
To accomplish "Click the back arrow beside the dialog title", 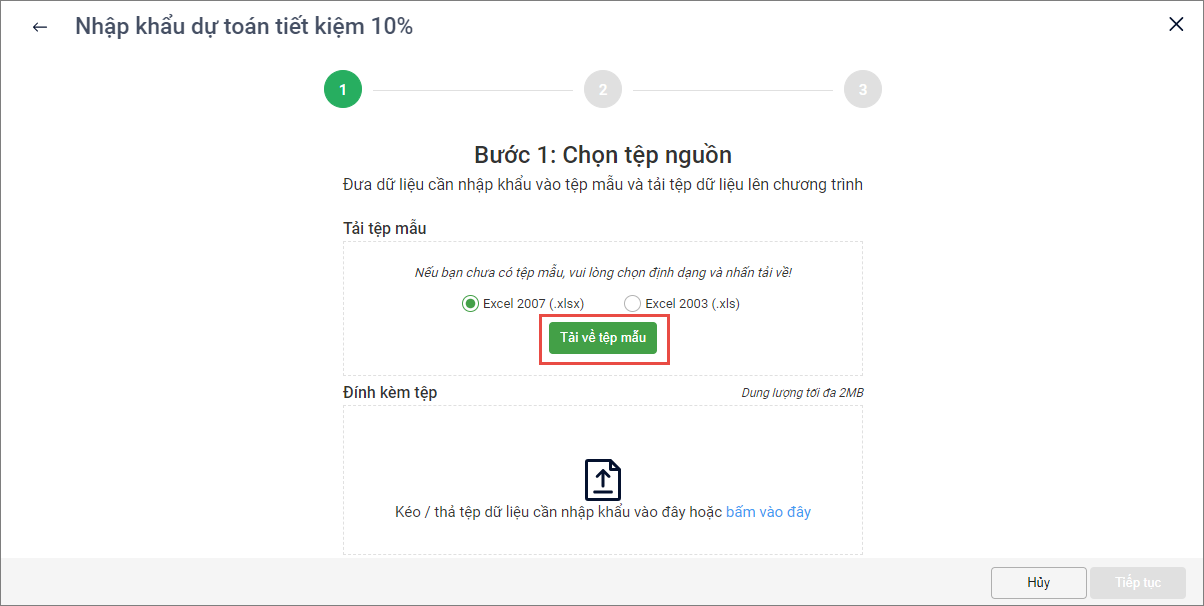I will click(40, 27).
